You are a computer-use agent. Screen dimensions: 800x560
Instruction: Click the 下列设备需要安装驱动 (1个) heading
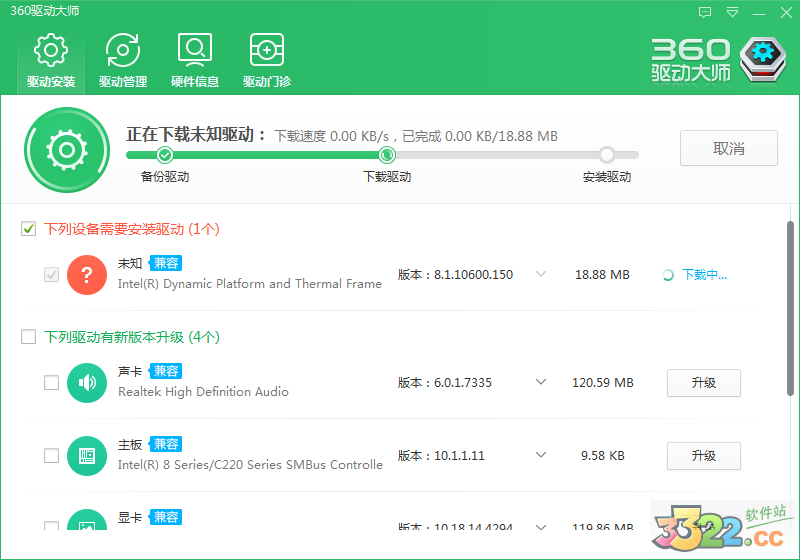pyautogui.click(x=132, y=229)
